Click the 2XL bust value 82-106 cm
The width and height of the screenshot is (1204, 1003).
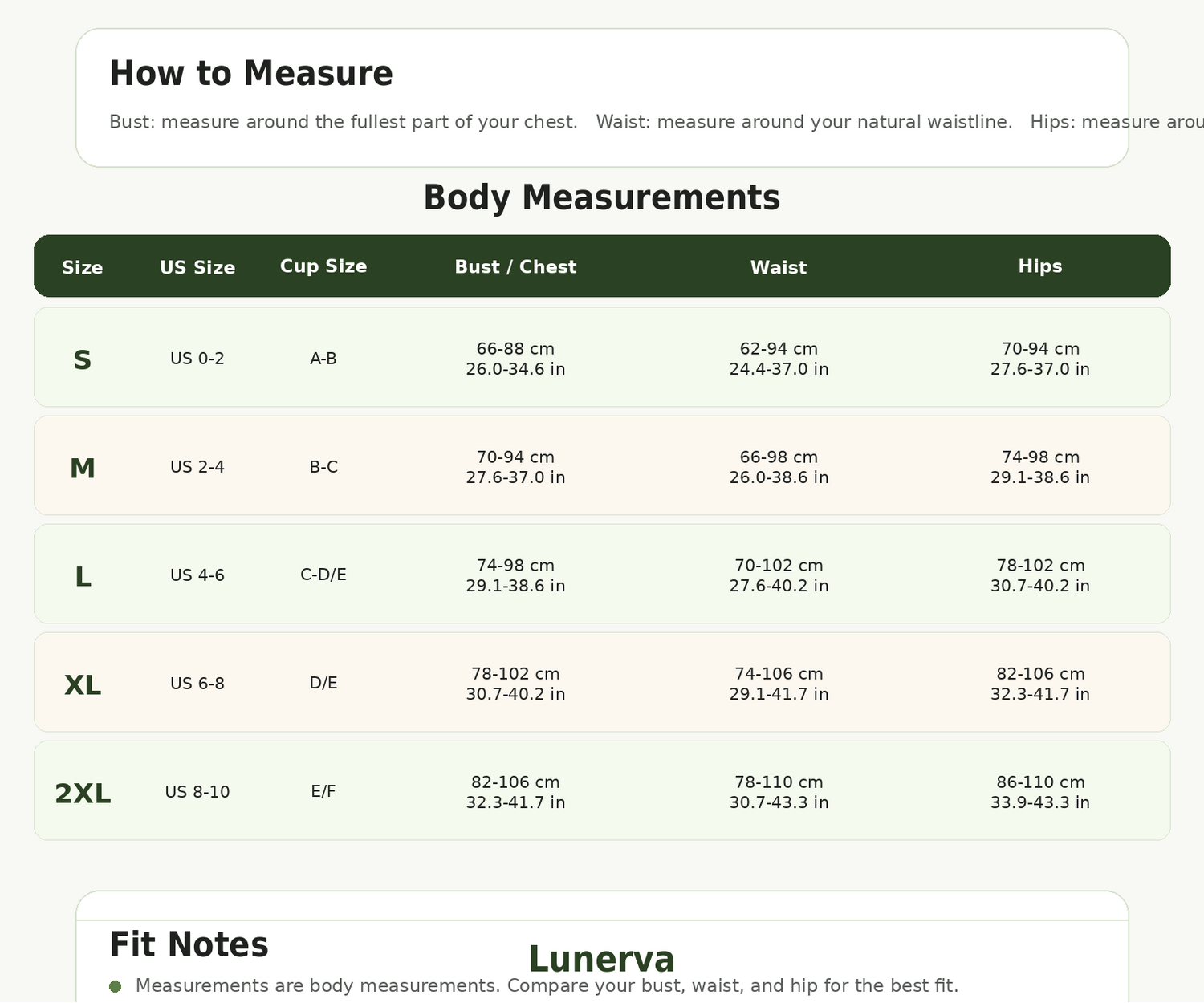click(515, 782)
